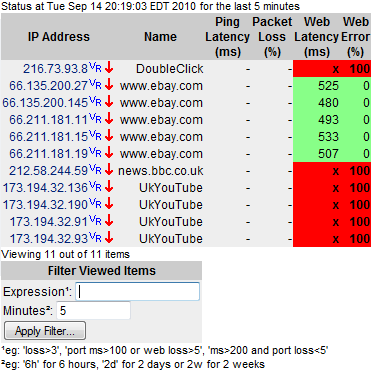The width and height of the screenshot is (373, 370).
Task: Focus the Expression filter input field
Action: coord(138,291)
